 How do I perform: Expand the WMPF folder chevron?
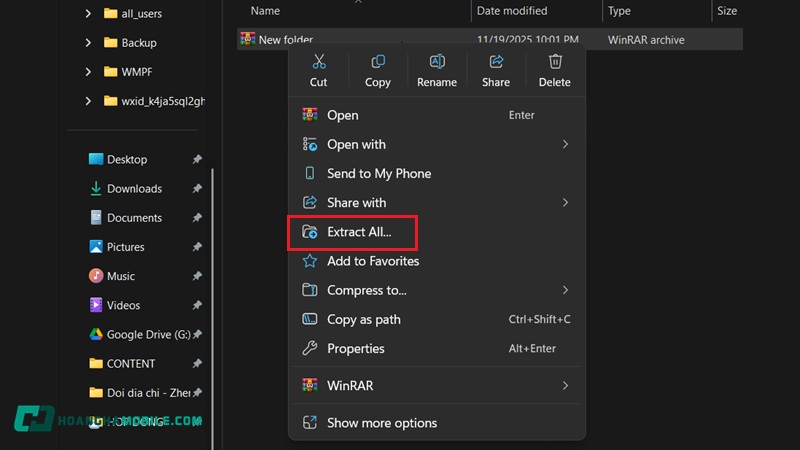pos(88,72)
